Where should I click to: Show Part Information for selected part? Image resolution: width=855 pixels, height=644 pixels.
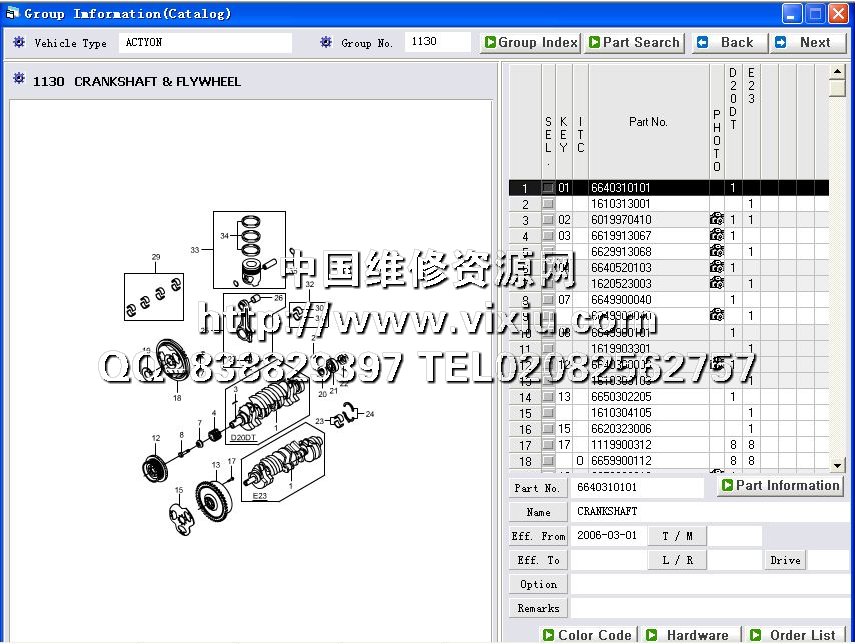pyautogui.click(x=780, y=486)
